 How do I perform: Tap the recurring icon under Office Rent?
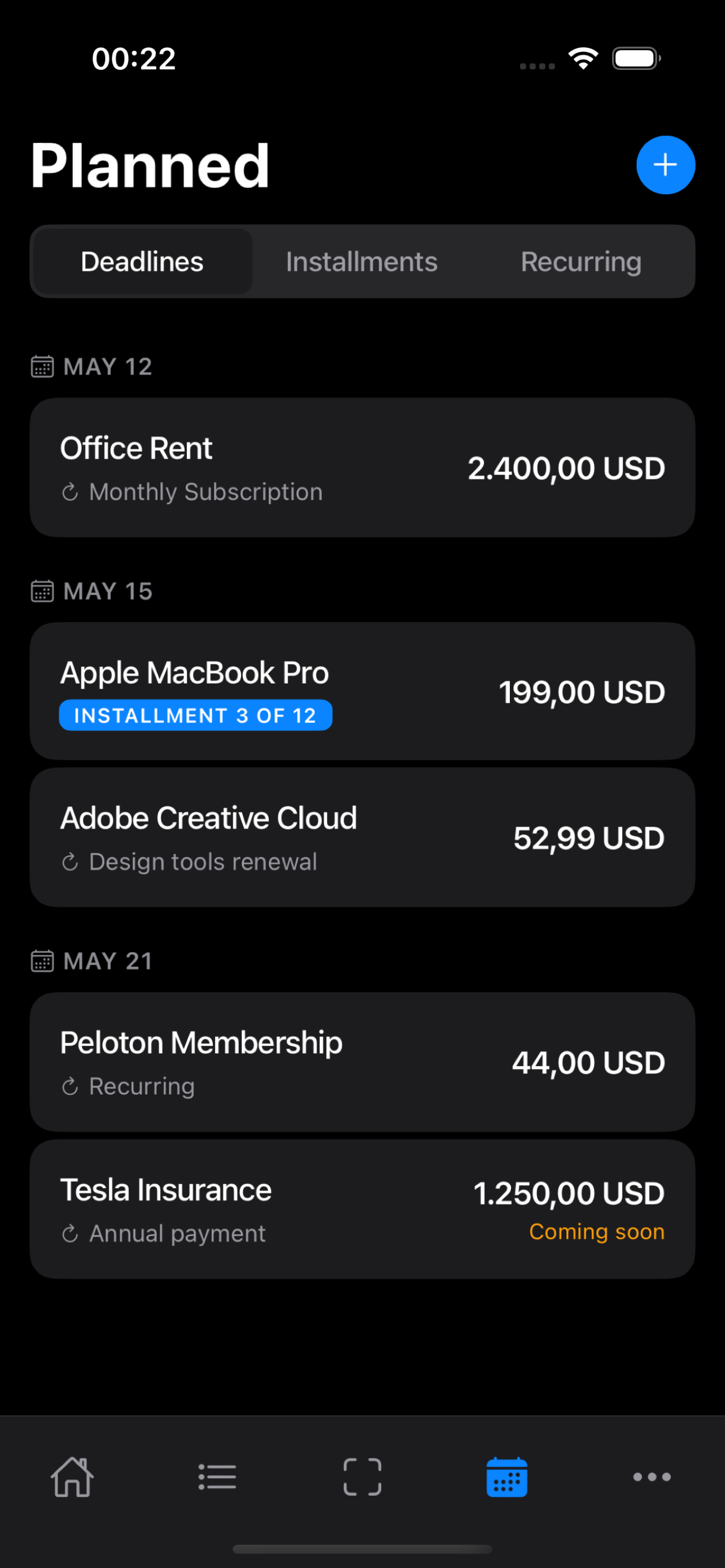(x=70, y=492)
